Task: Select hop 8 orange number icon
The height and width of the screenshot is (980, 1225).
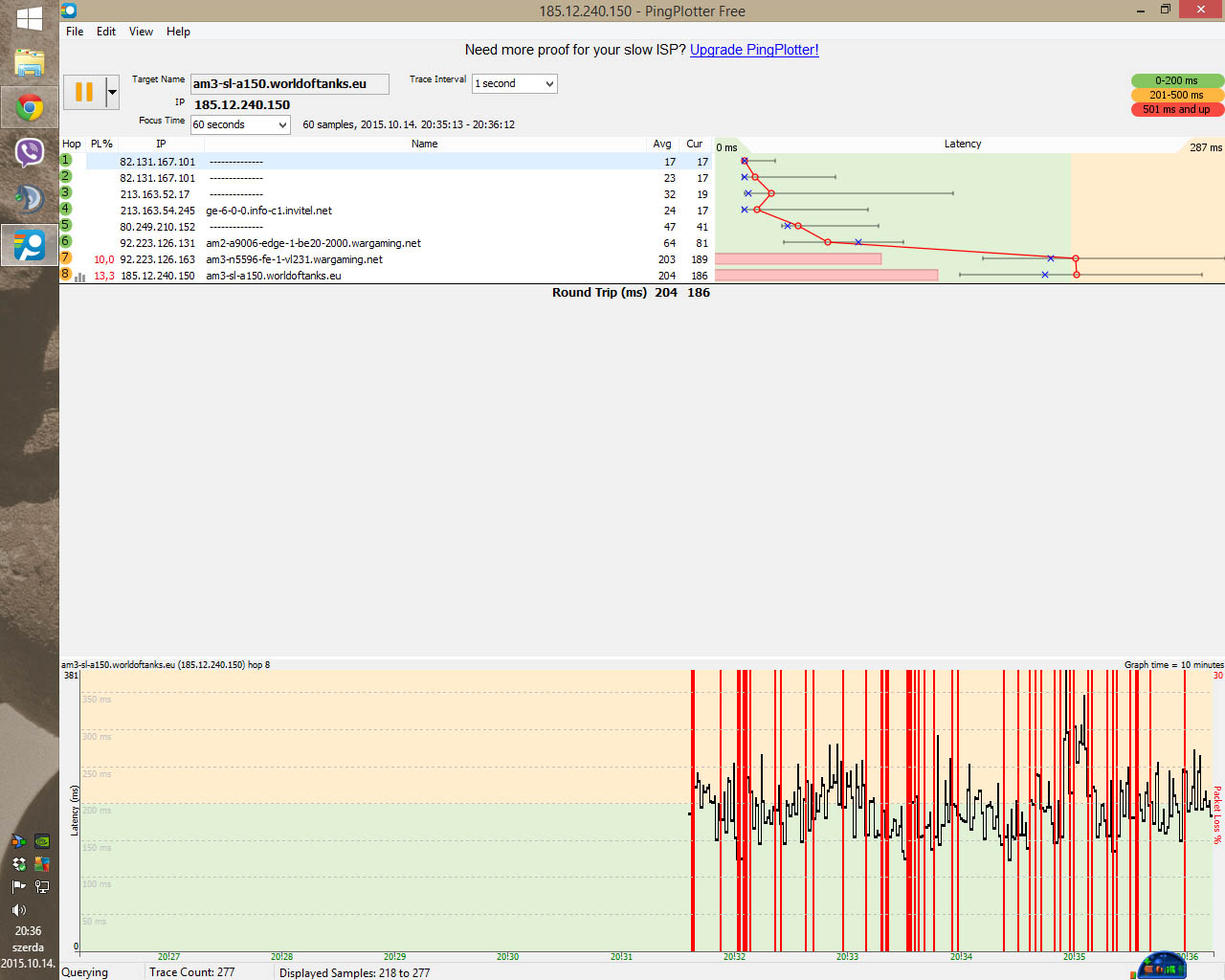Action: click(66, 274)
